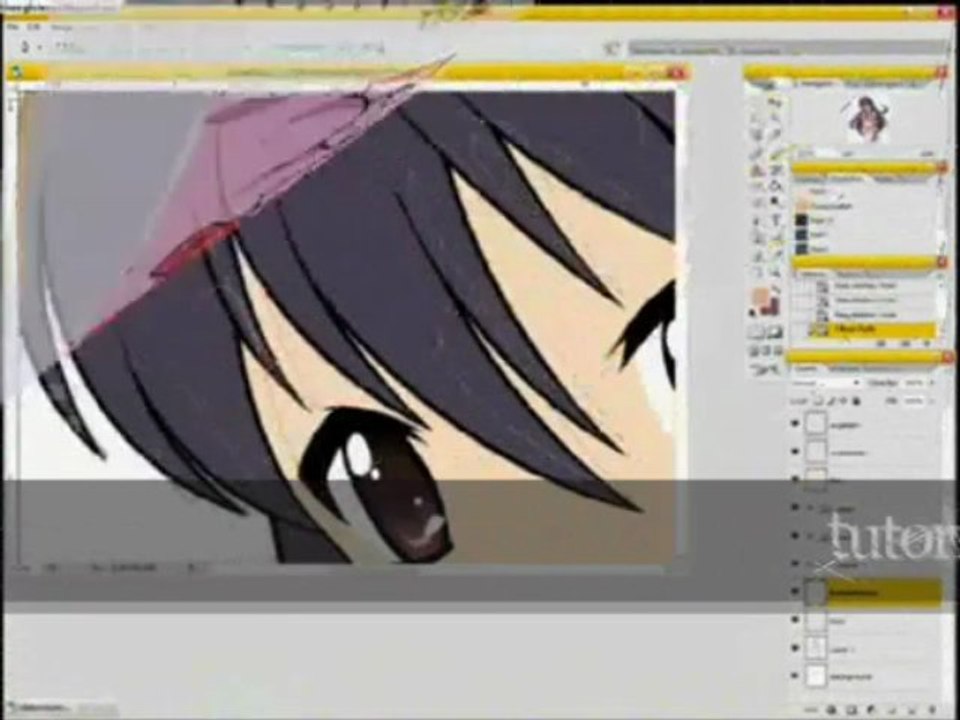Add a layer style from Layers panel footer

point(831,710)
